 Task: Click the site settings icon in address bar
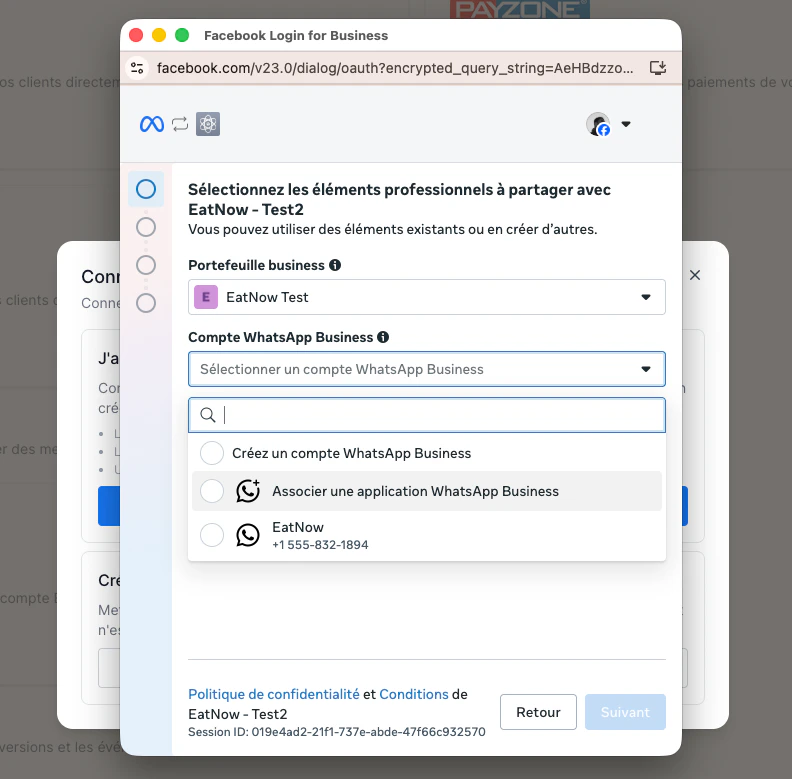pos(137,68)
